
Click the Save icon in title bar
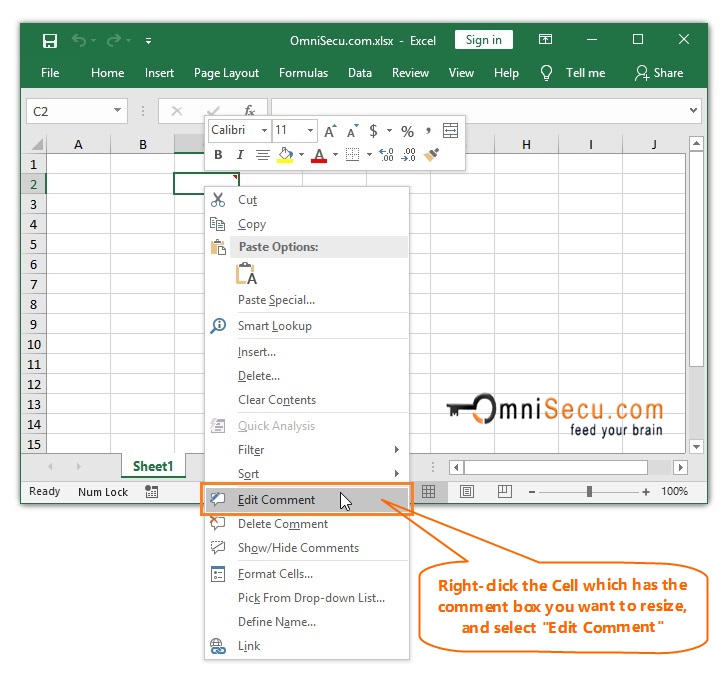click(x=50, y=41)
